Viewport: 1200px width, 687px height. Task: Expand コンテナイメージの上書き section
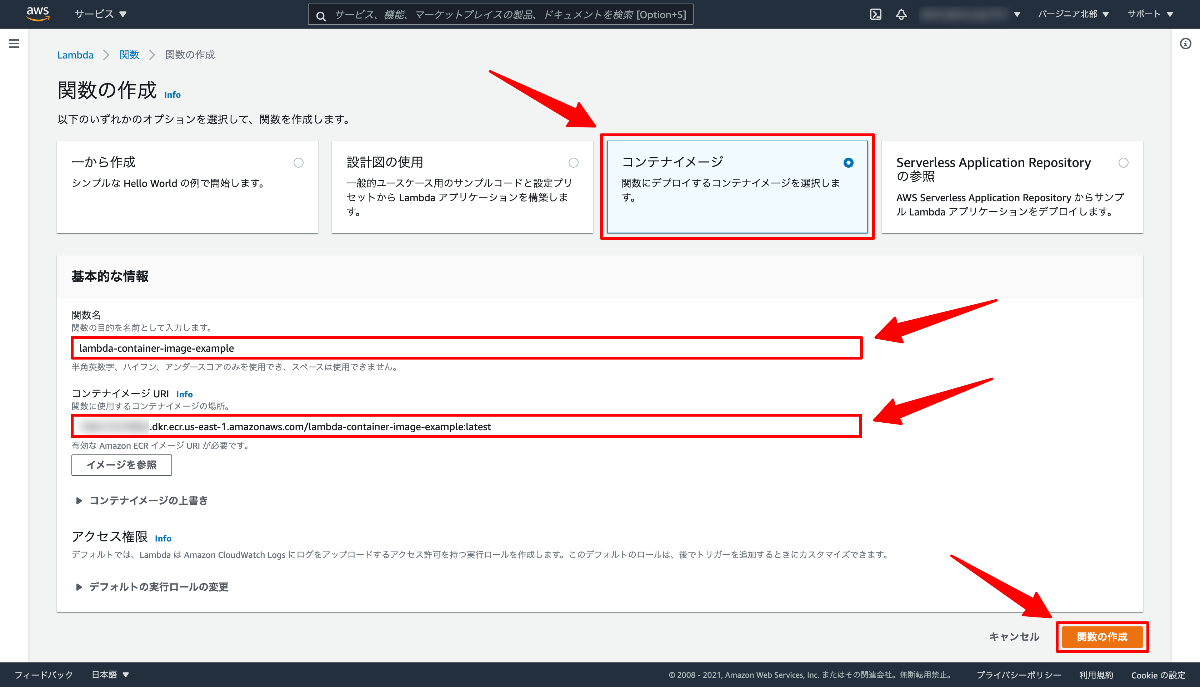(141, 500)
